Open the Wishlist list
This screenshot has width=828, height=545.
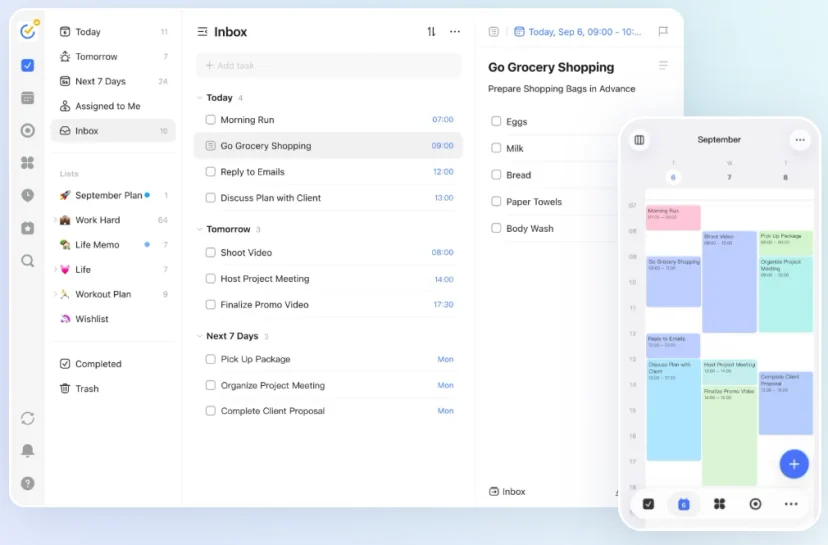point(113,319)
